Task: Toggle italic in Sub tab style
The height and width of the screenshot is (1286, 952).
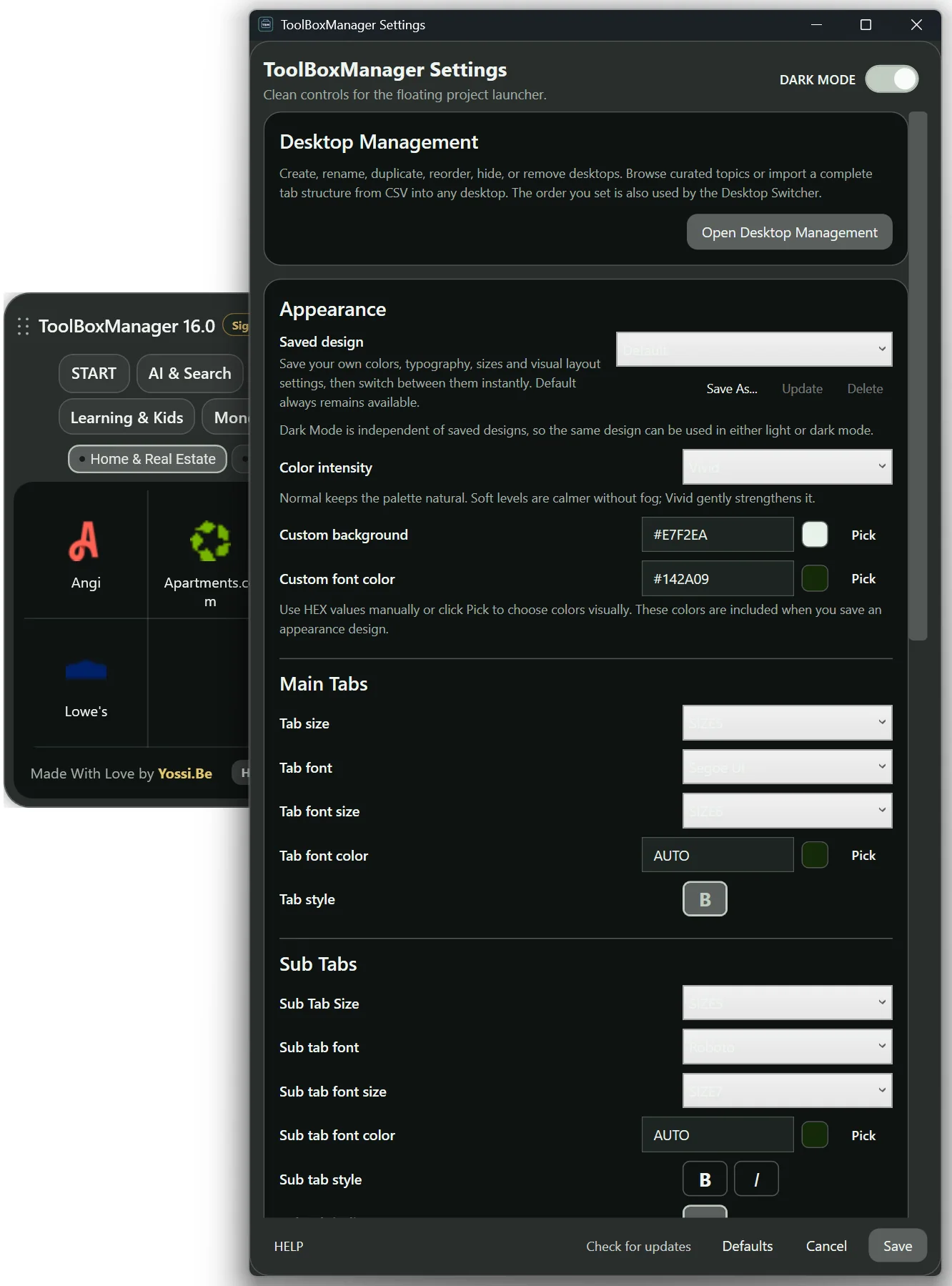Action: pos(756,1179)
